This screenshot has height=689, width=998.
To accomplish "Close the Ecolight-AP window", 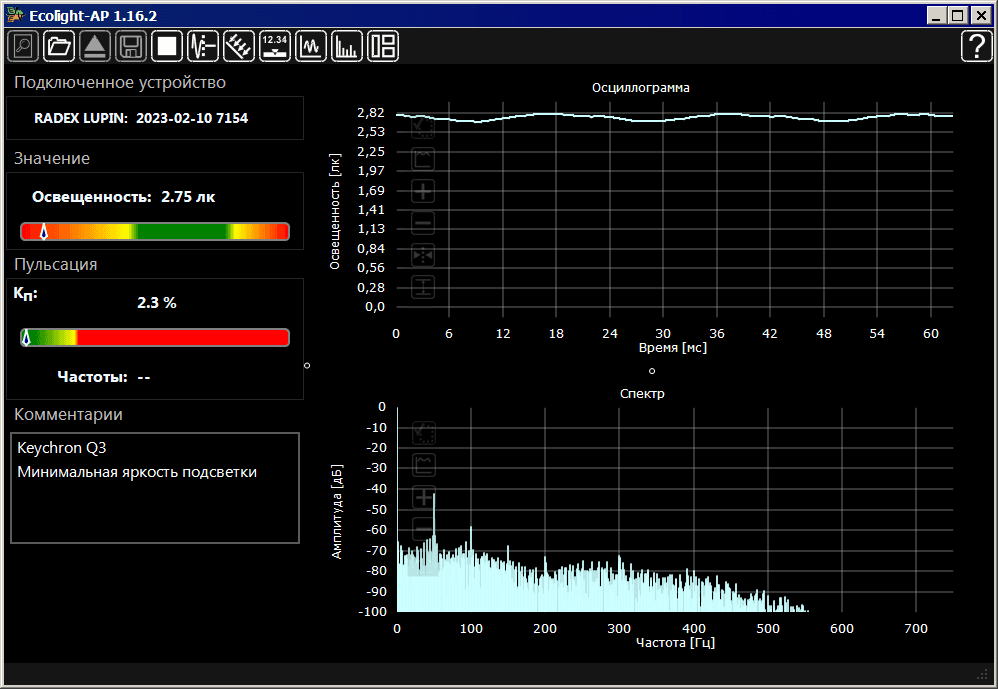I will (981, 15).
